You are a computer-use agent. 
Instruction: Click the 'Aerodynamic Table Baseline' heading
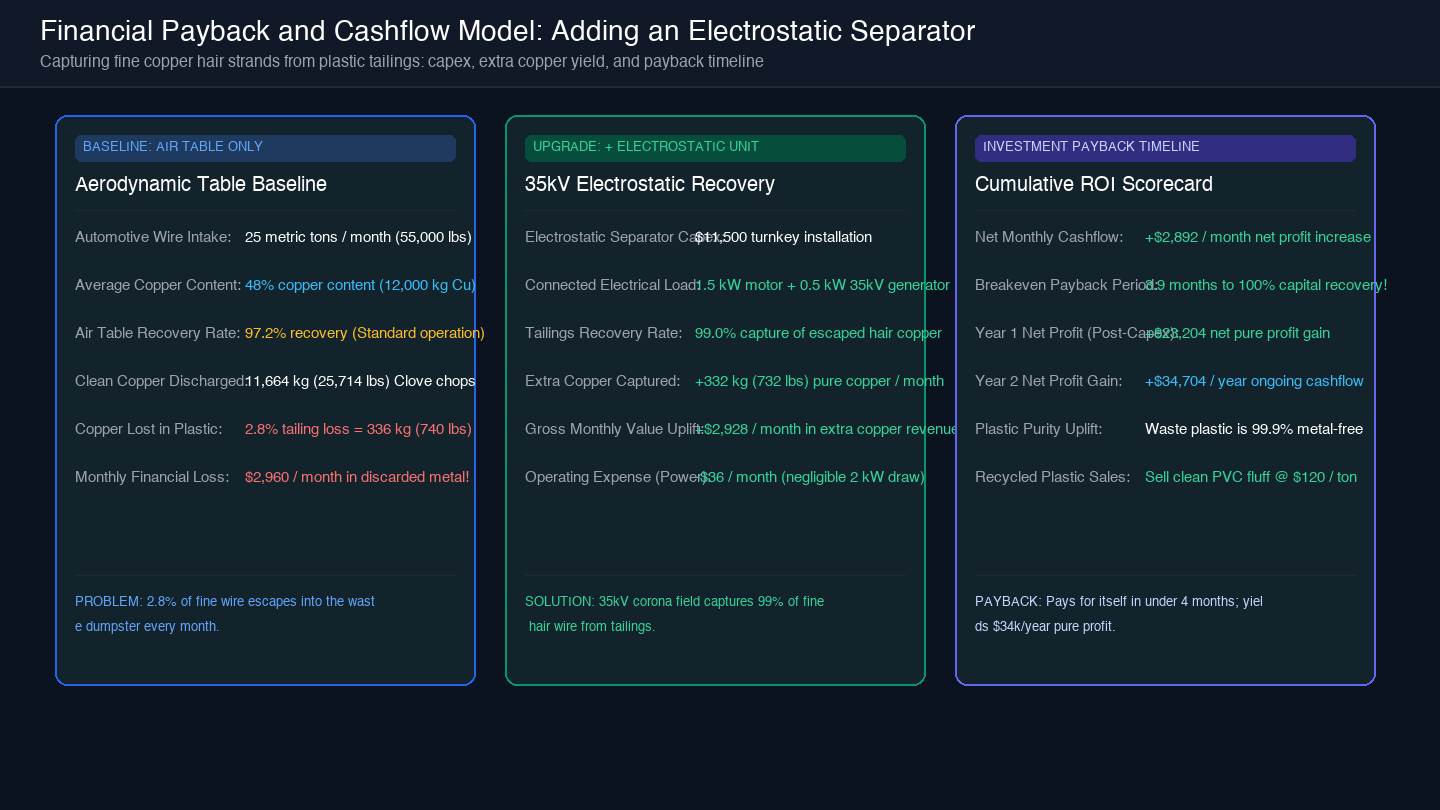[x=201, y=184]
